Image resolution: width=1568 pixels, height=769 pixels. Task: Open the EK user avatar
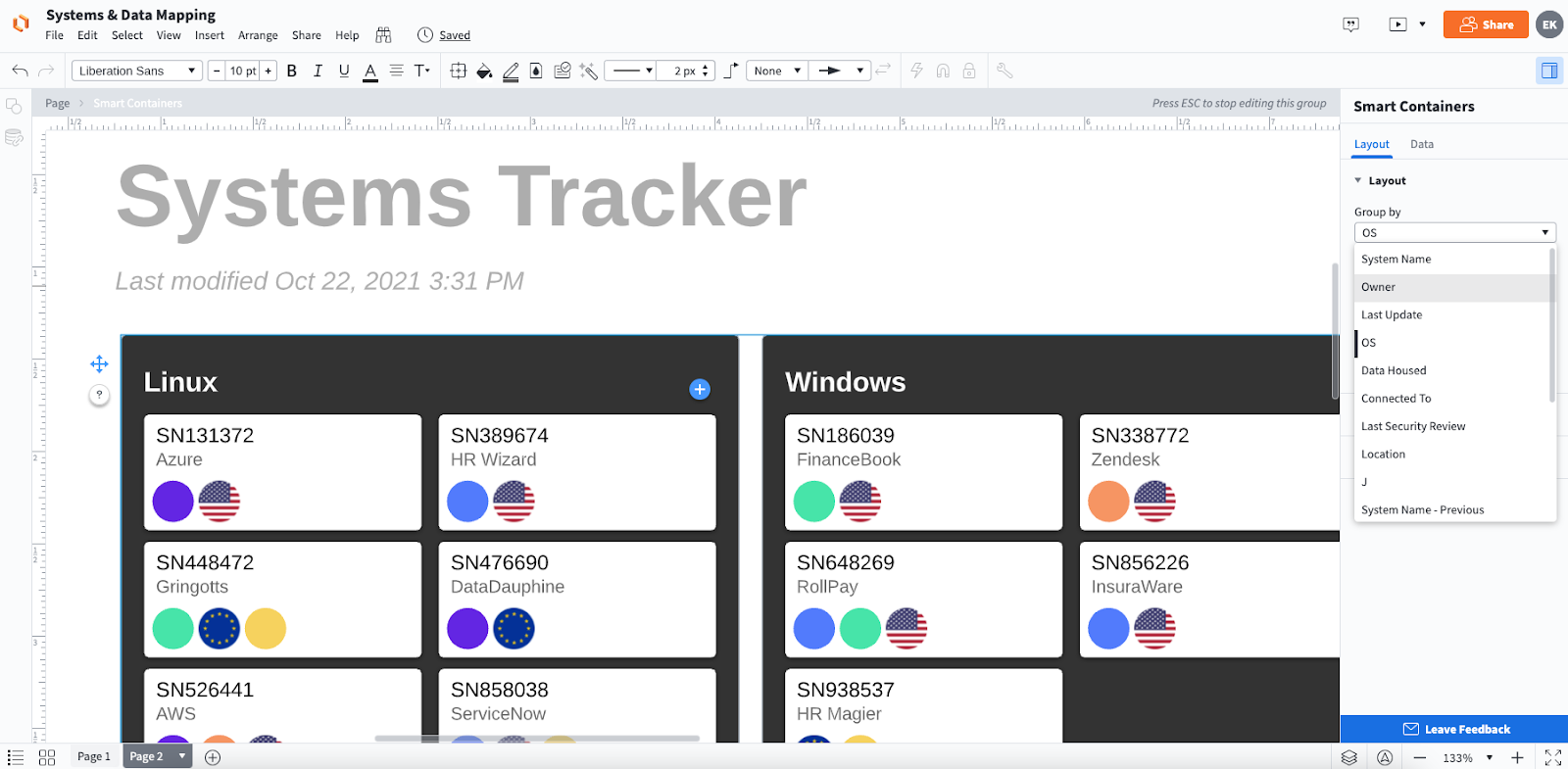1549,24
